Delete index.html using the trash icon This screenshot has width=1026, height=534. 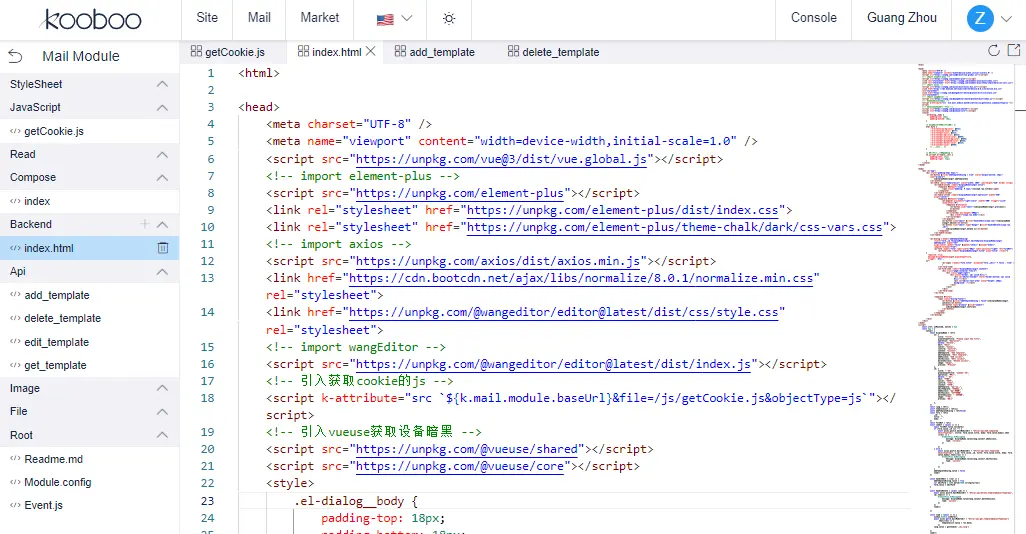tap(163, 248)
